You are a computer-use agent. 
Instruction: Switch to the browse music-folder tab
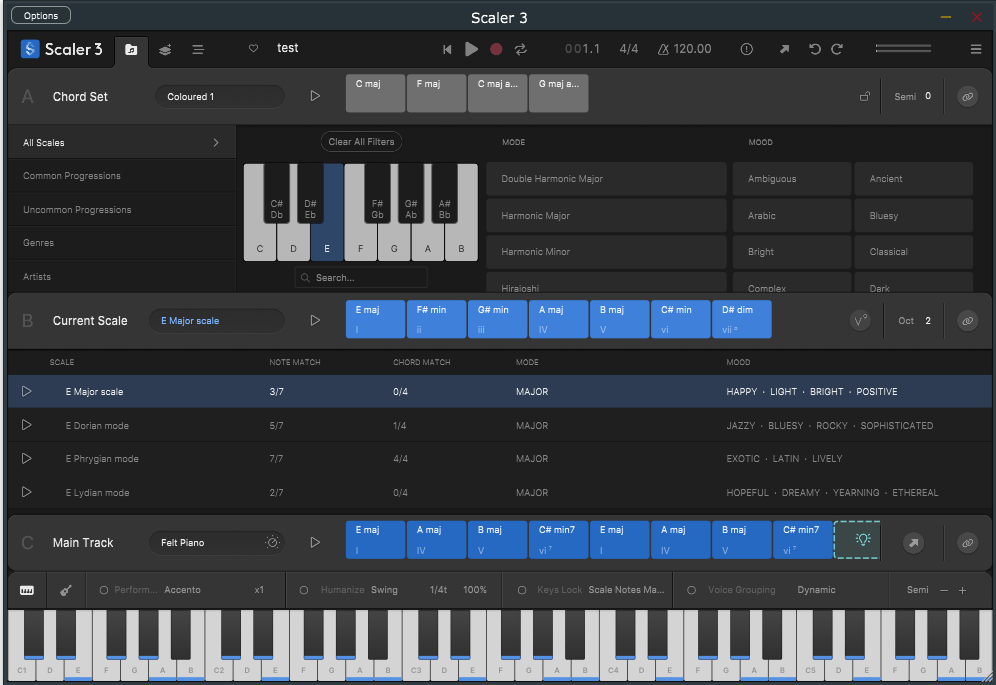pos(131,50)
